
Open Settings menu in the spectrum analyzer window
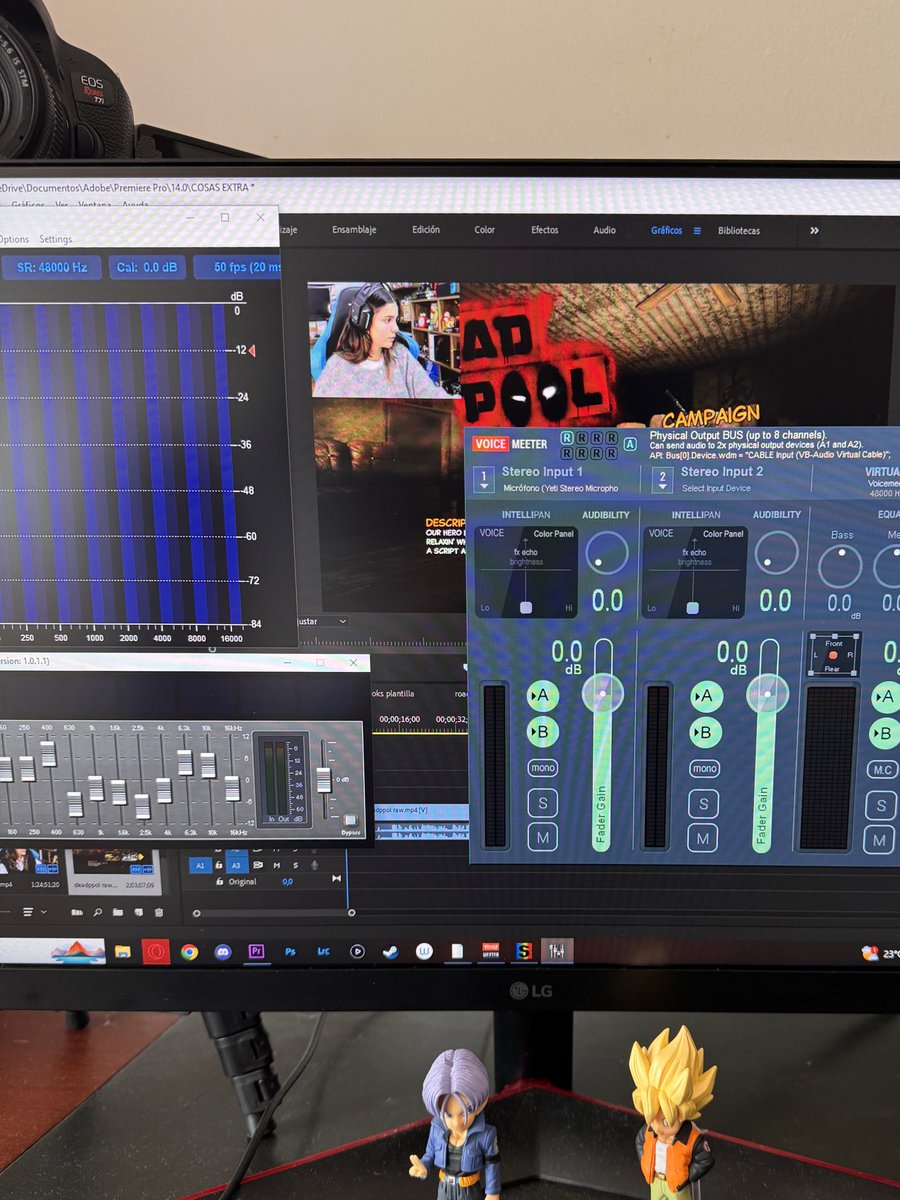(56, 240)
